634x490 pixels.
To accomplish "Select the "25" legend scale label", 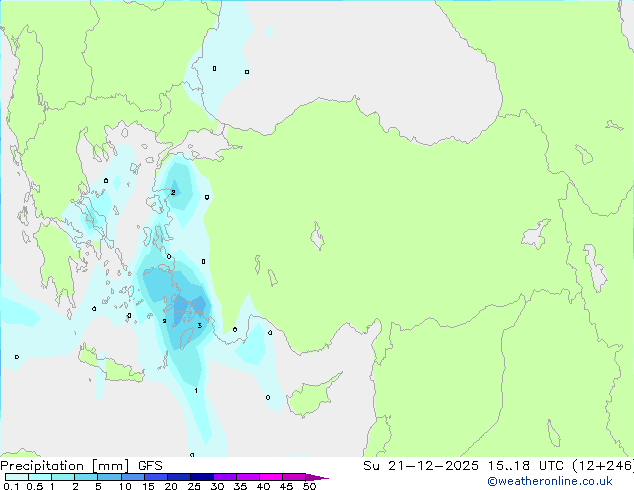I will point(194,486).
